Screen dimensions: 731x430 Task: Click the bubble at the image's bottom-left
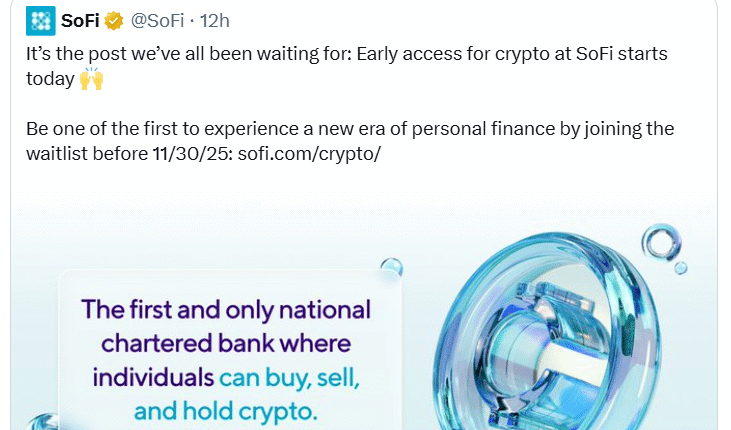tap(40, 421)
